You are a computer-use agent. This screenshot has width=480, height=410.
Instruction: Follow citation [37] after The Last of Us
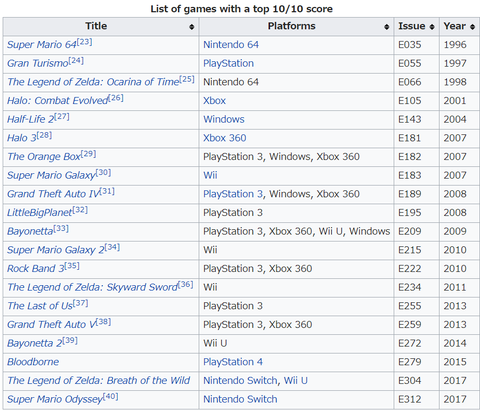coord(81,303)
